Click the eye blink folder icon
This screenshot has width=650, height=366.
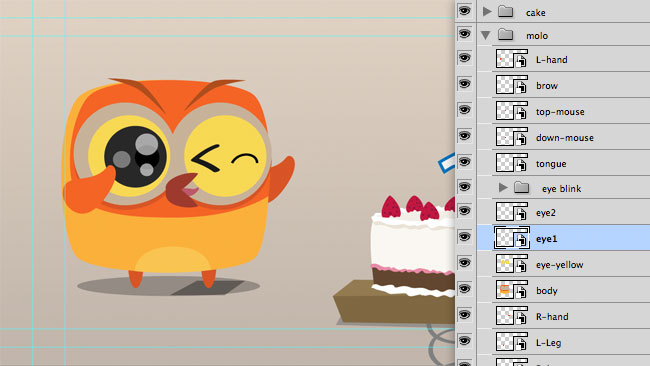(521, 188)
